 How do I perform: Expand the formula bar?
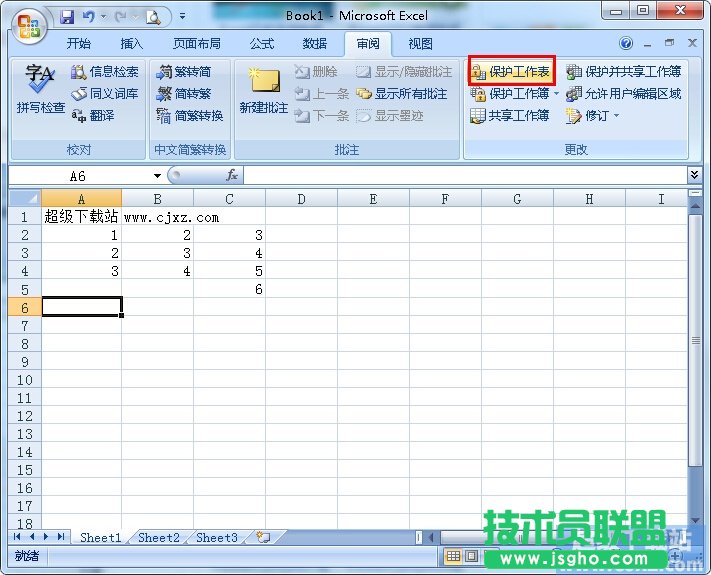[694, 175]
